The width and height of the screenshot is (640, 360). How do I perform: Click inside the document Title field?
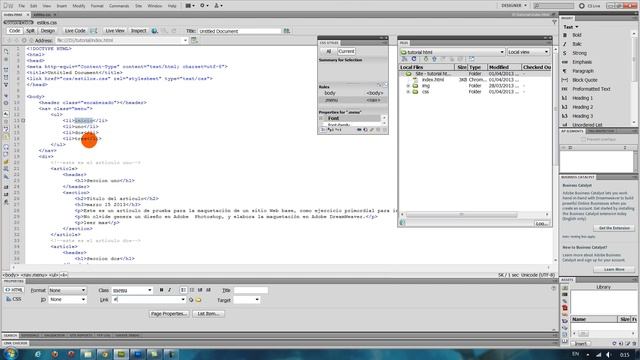(x=239, y=31)
